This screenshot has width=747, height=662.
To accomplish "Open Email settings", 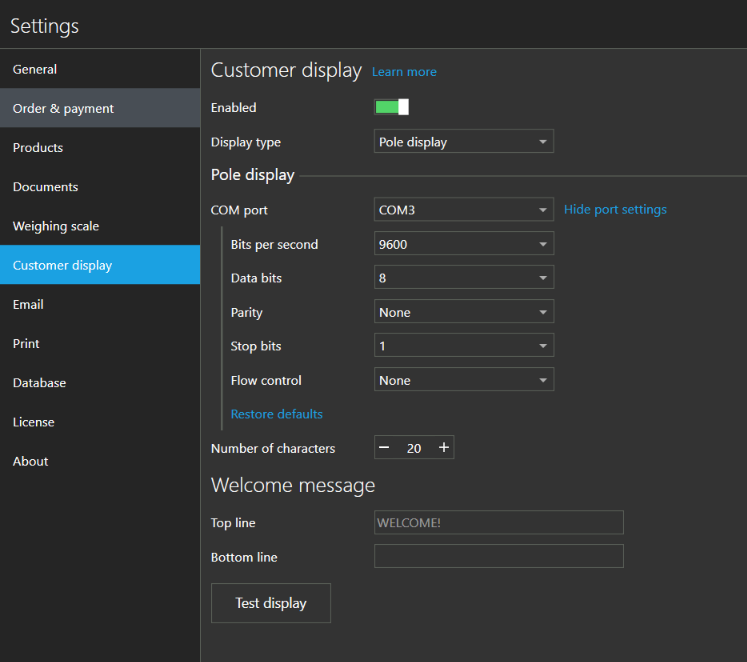I will 100,304.
